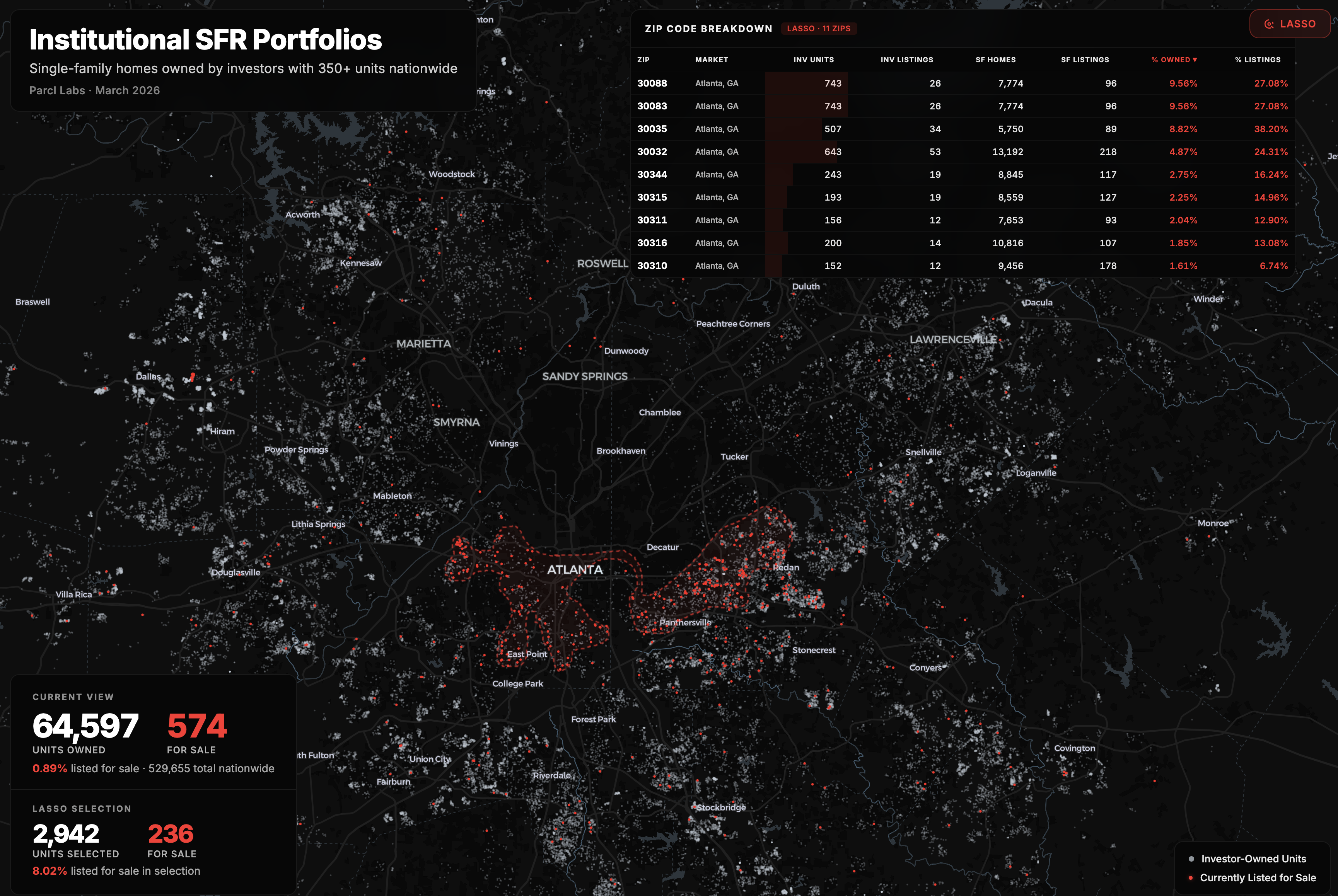The height and width of the screenshot is (896, 1338).
Task: Click the 507 investor units value
Action: point(833,129)
